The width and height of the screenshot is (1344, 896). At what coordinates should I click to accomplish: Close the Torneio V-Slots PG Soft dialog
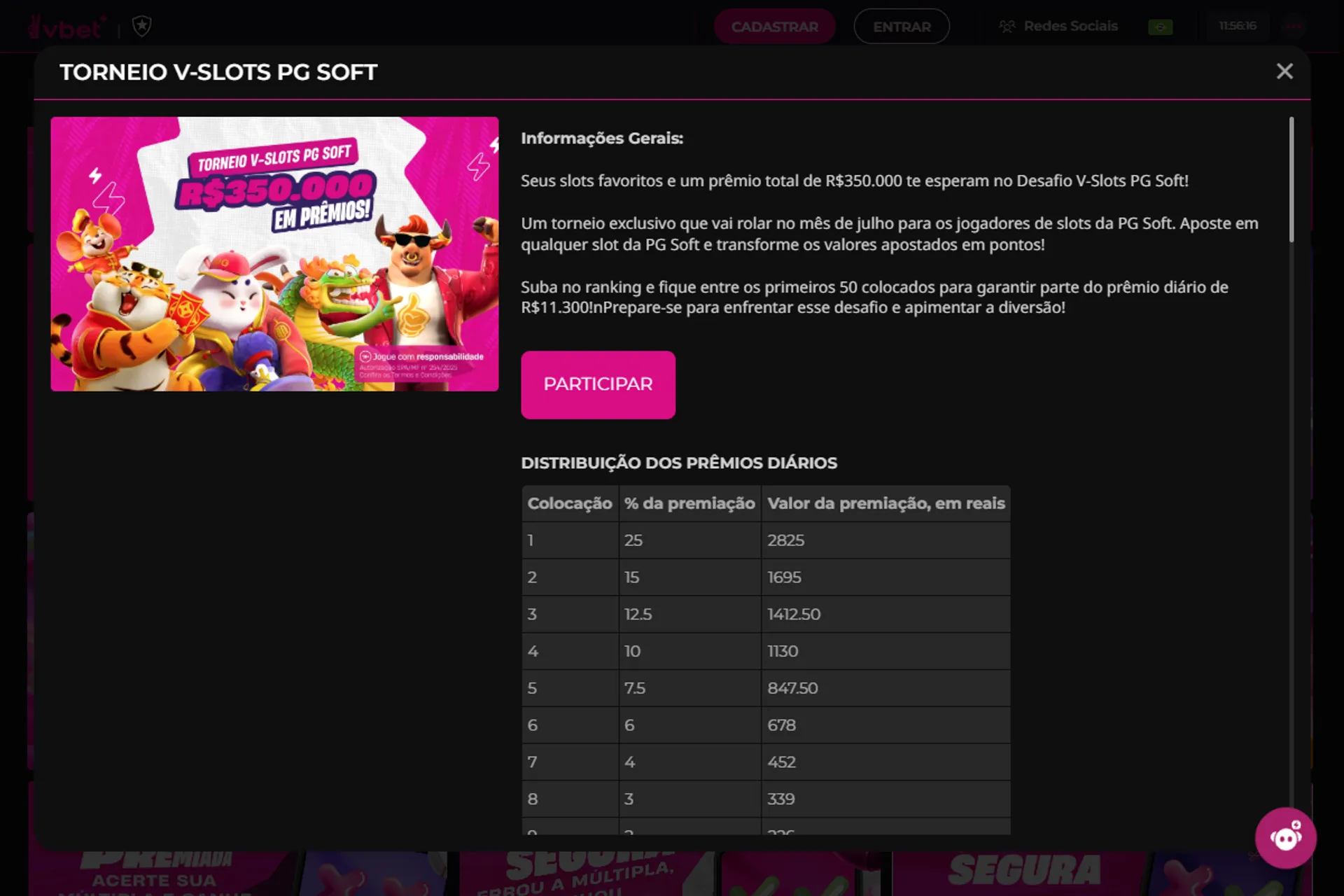coord(1284,71)
